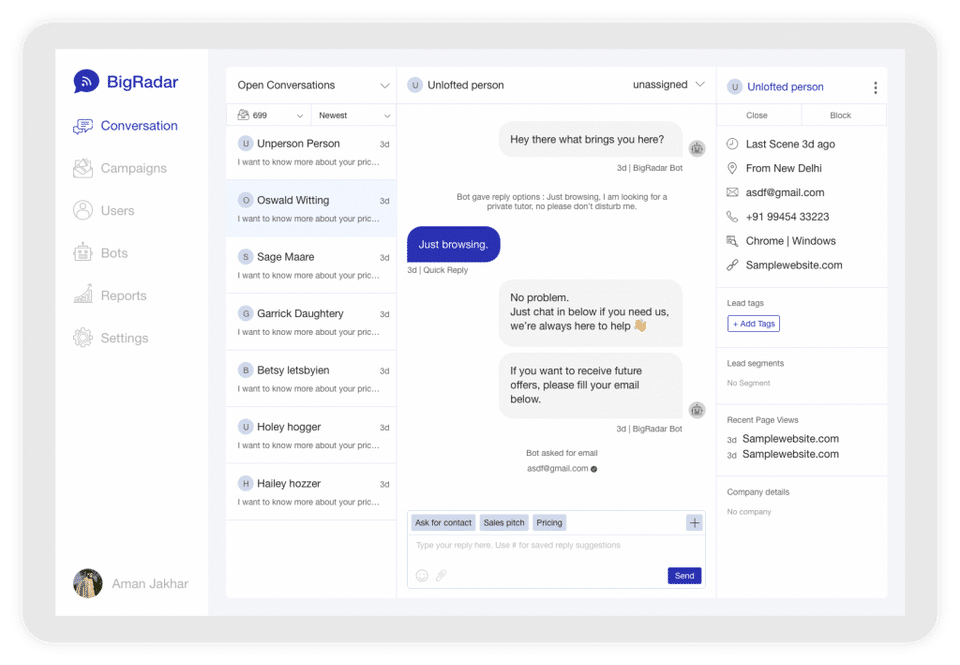
Task: Click the verified dot next to asdf@gmail.com
Action: click(x=594, y=469)
